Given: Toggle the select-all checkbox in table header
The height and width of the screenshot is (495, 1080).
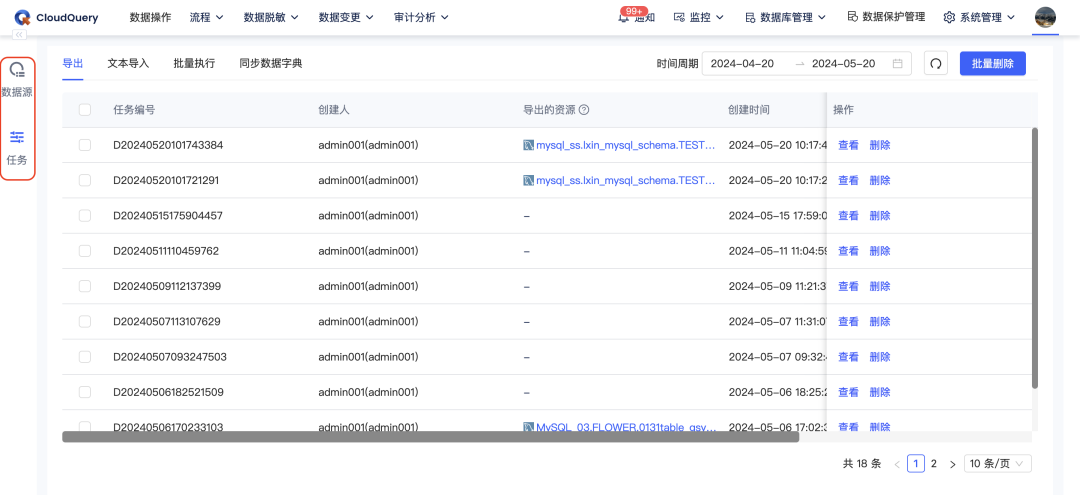Looking at the screenshot, I should [x=85, y=109].
